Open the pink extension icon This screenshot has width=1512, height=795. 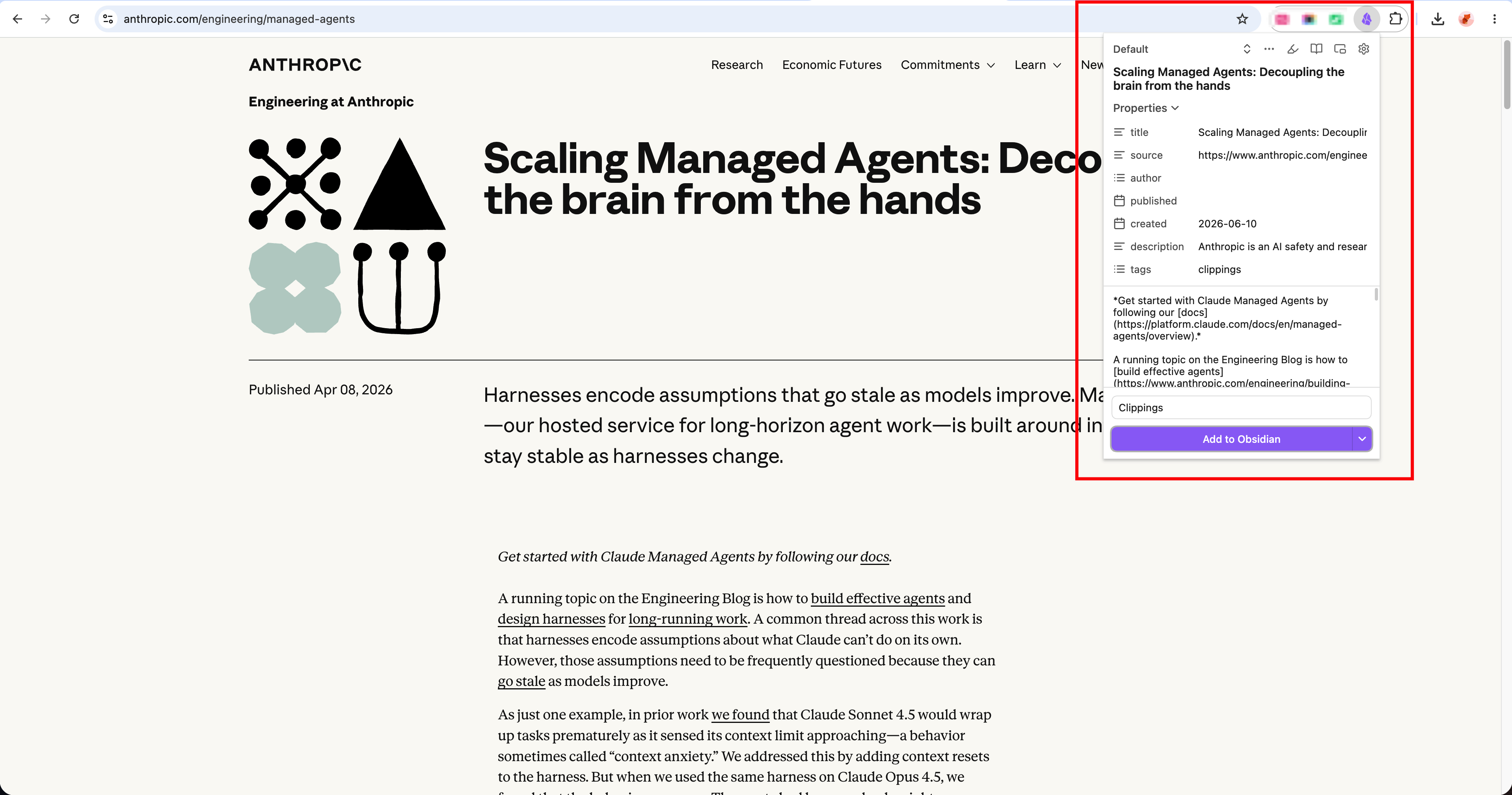click(1282, 19)
